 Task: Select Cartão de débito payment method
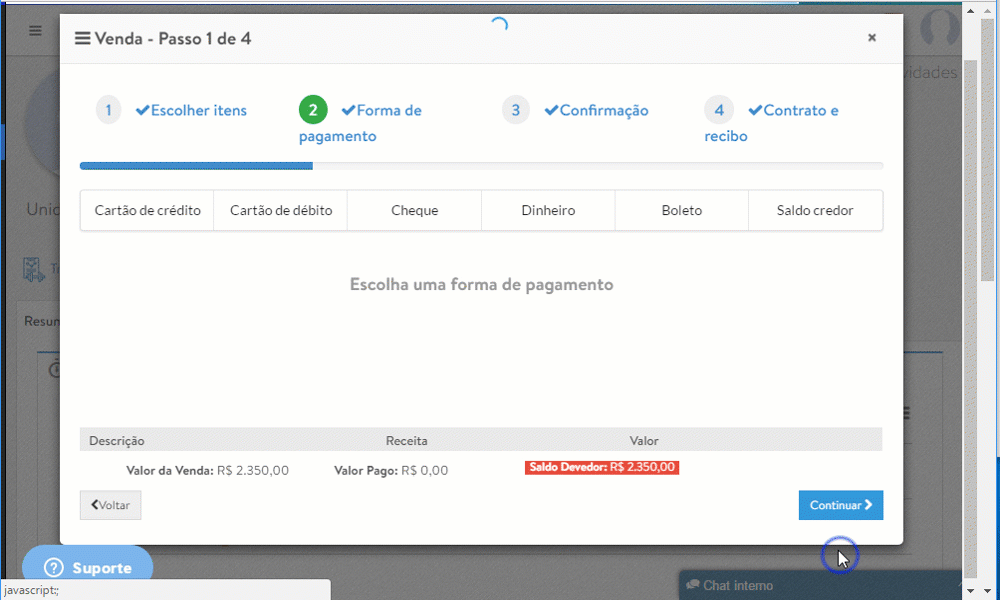[x=281, y=210]
